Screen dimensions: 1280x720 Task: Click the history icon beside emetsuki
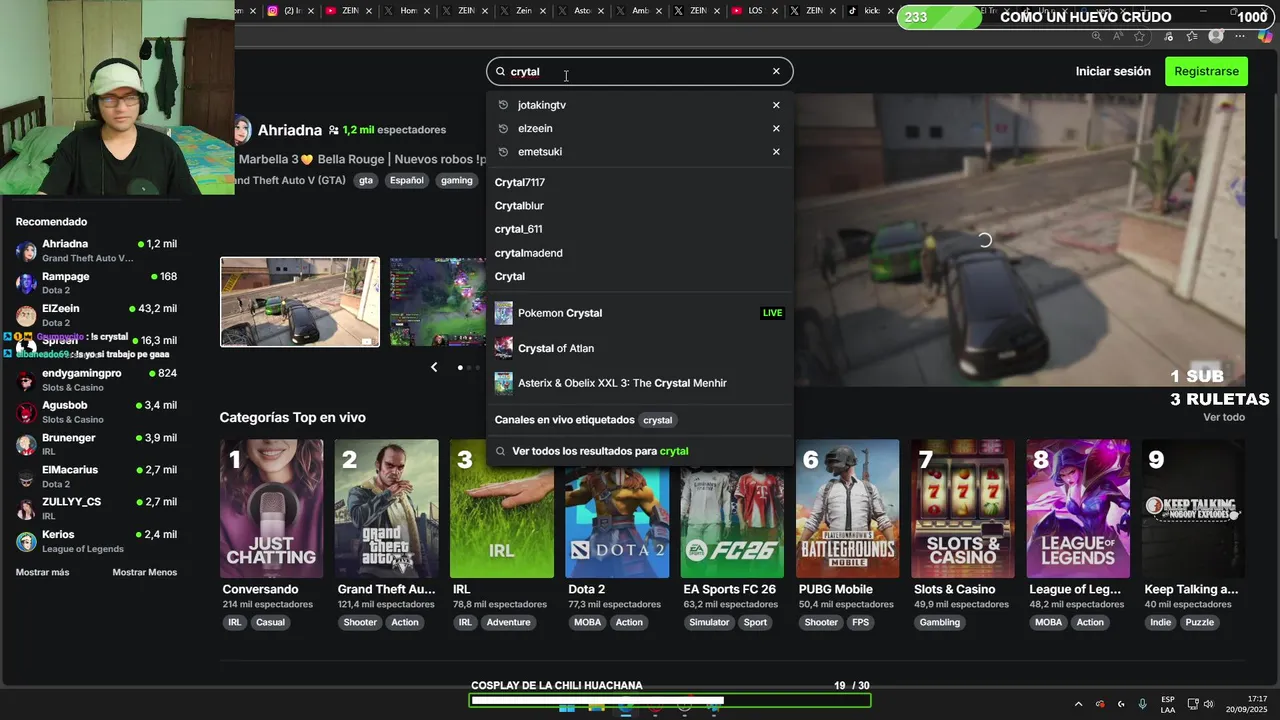coord(503,152)
